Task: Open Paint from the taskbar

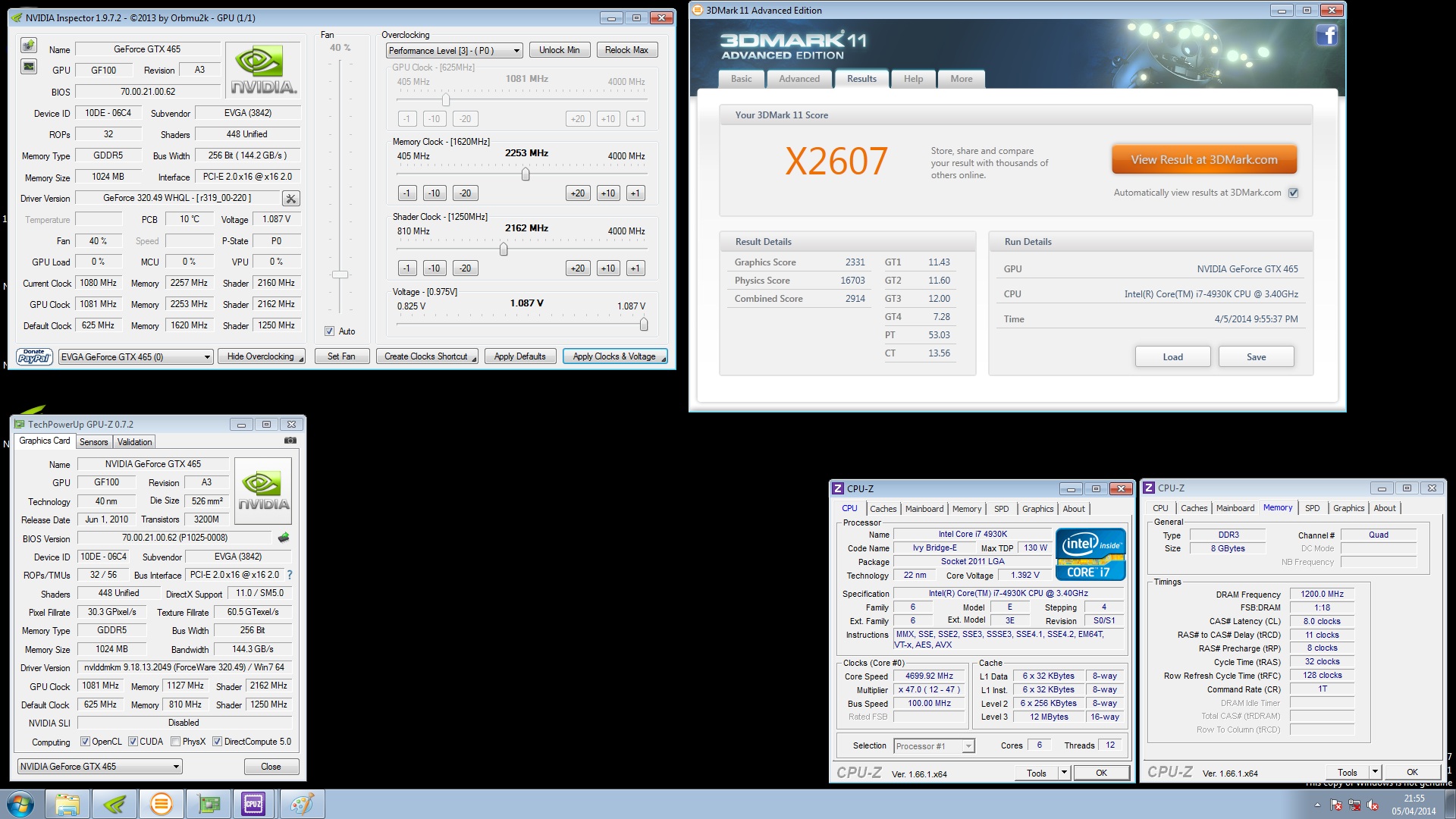Action: (x=302, y=804)
